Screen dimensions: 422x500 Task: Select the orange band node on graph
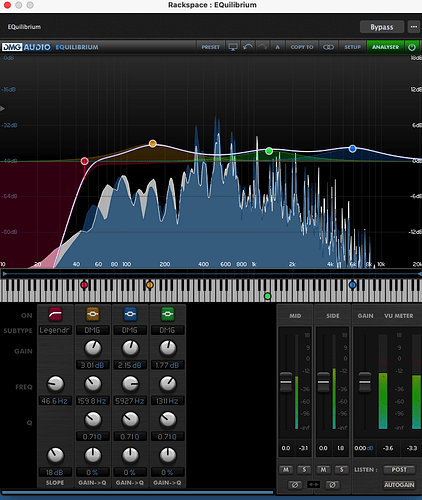pos(153,144)
